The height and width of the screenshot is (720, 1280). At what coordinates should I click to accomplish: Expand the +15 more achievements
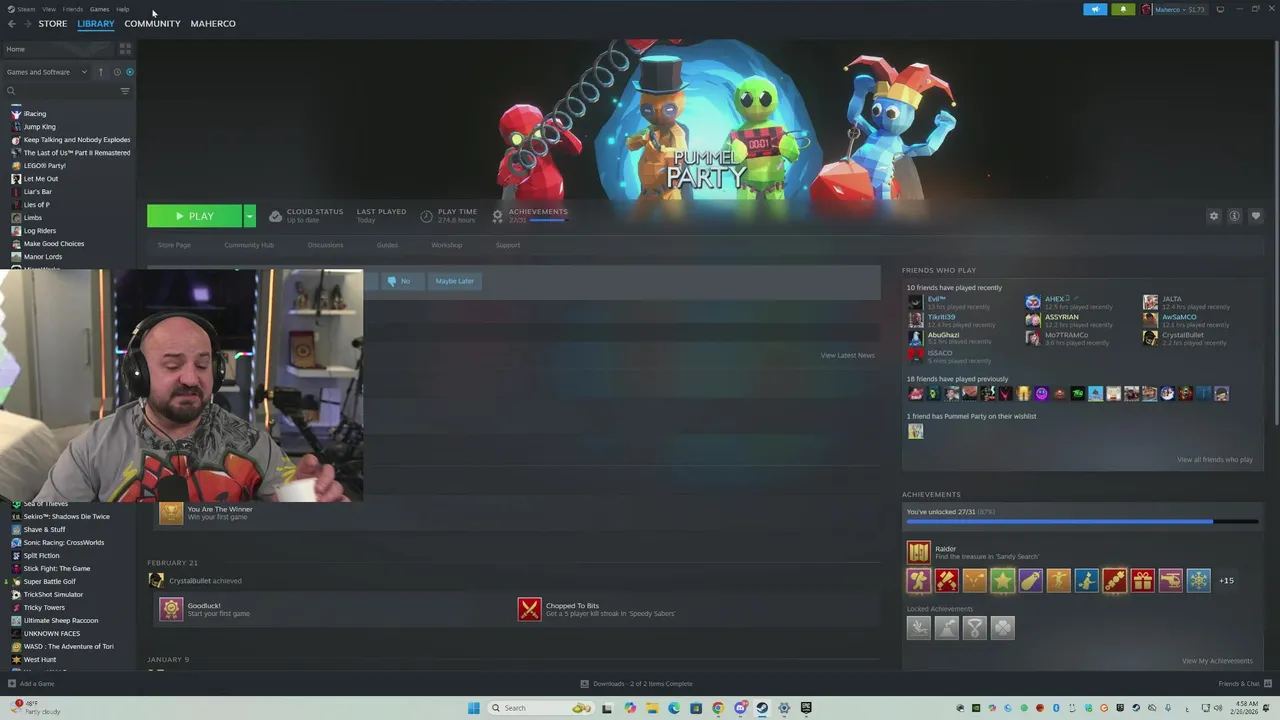pos(1226,580)
